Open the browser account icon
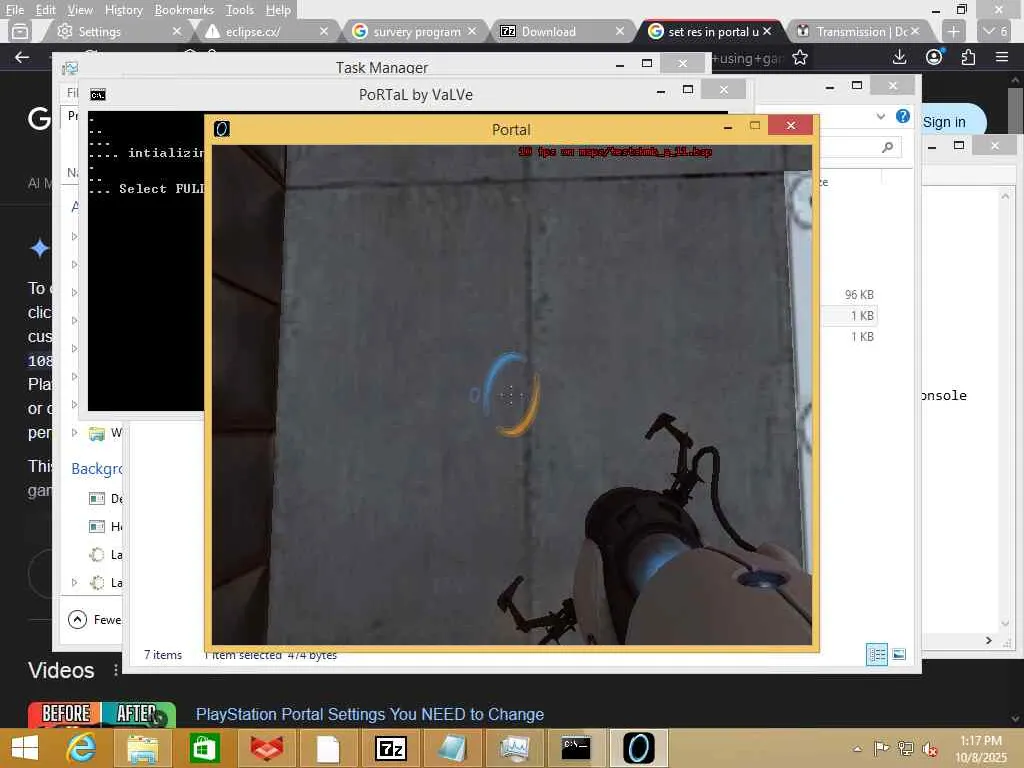Viewport: 1024px width, 768px height. [935, 57]
